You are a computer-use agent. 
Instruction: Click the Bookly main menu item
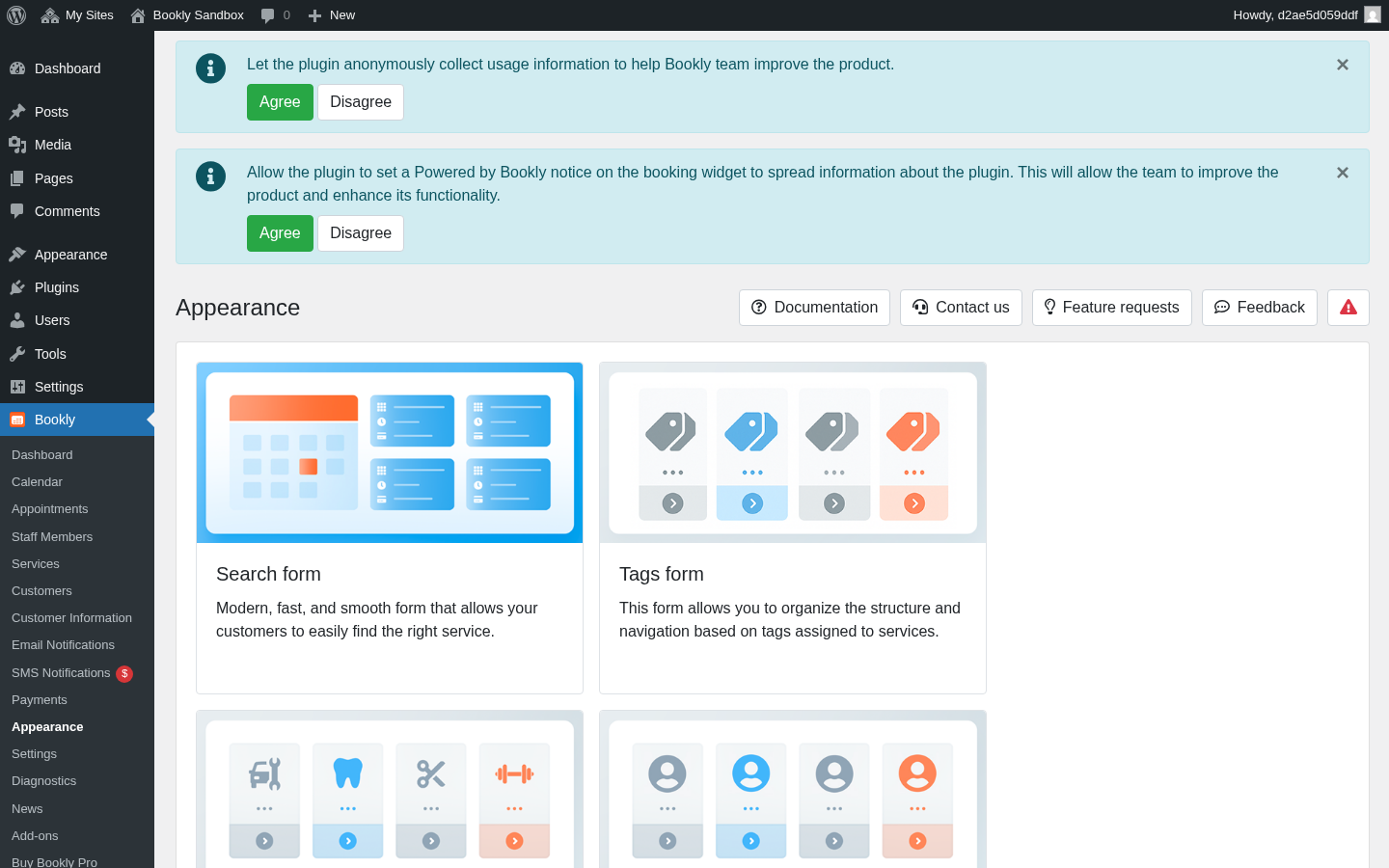[77, 420]
